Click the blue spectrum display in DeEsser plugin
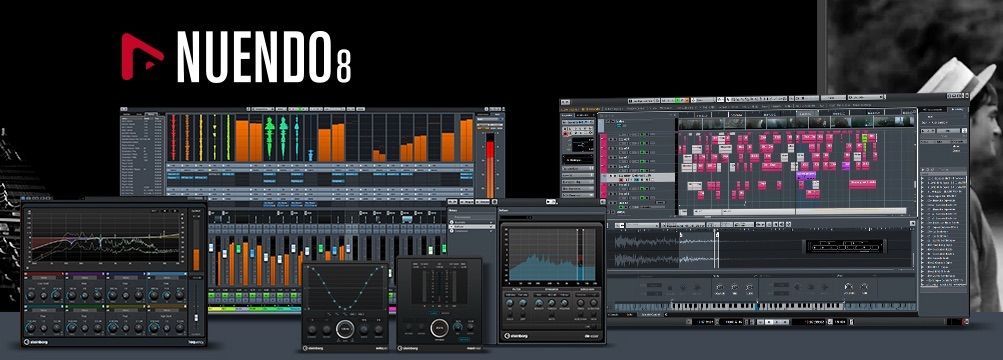The width and height of the screenshot is (1003, 360). point(551,255)
